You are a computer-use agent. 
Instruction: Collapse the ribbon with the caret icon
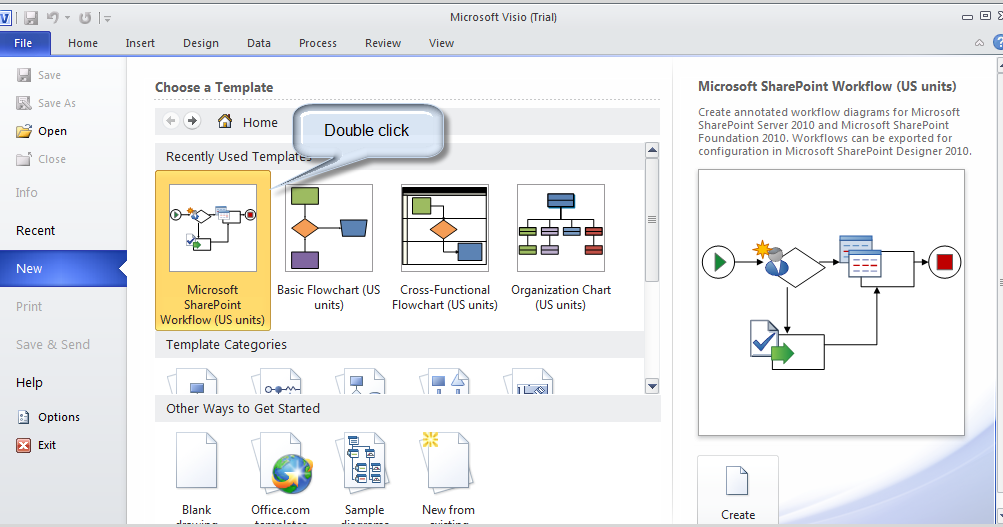pyautogui.click(x=979, y=43)
